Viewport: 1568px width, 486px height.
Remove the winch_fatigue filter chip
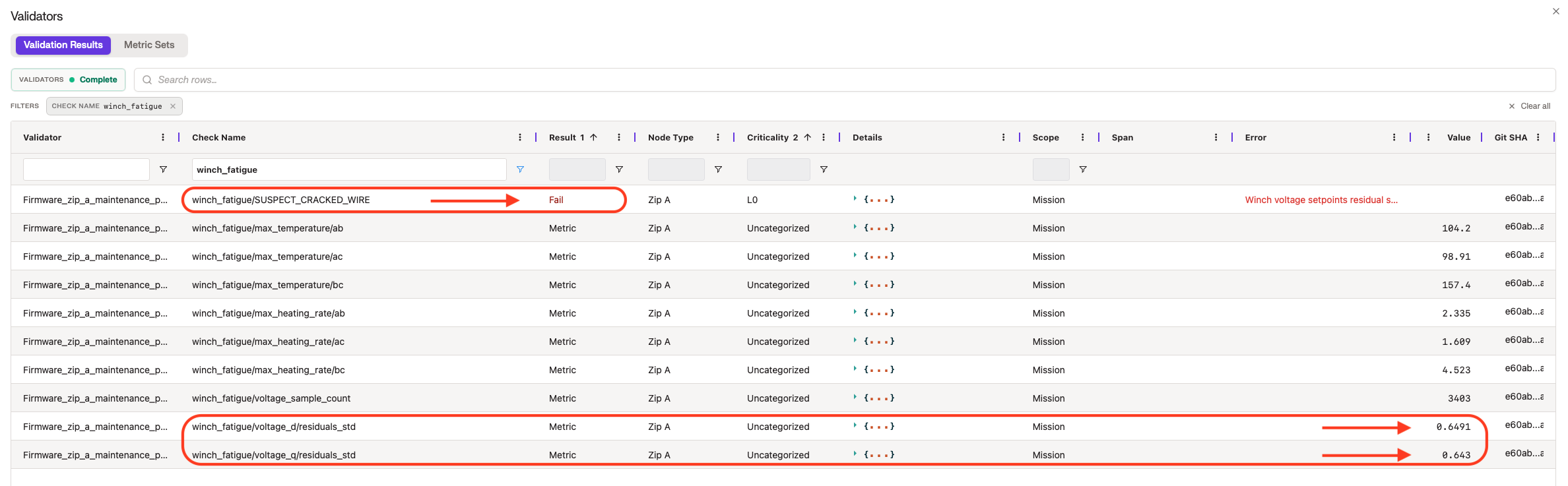tap(173, 106)
